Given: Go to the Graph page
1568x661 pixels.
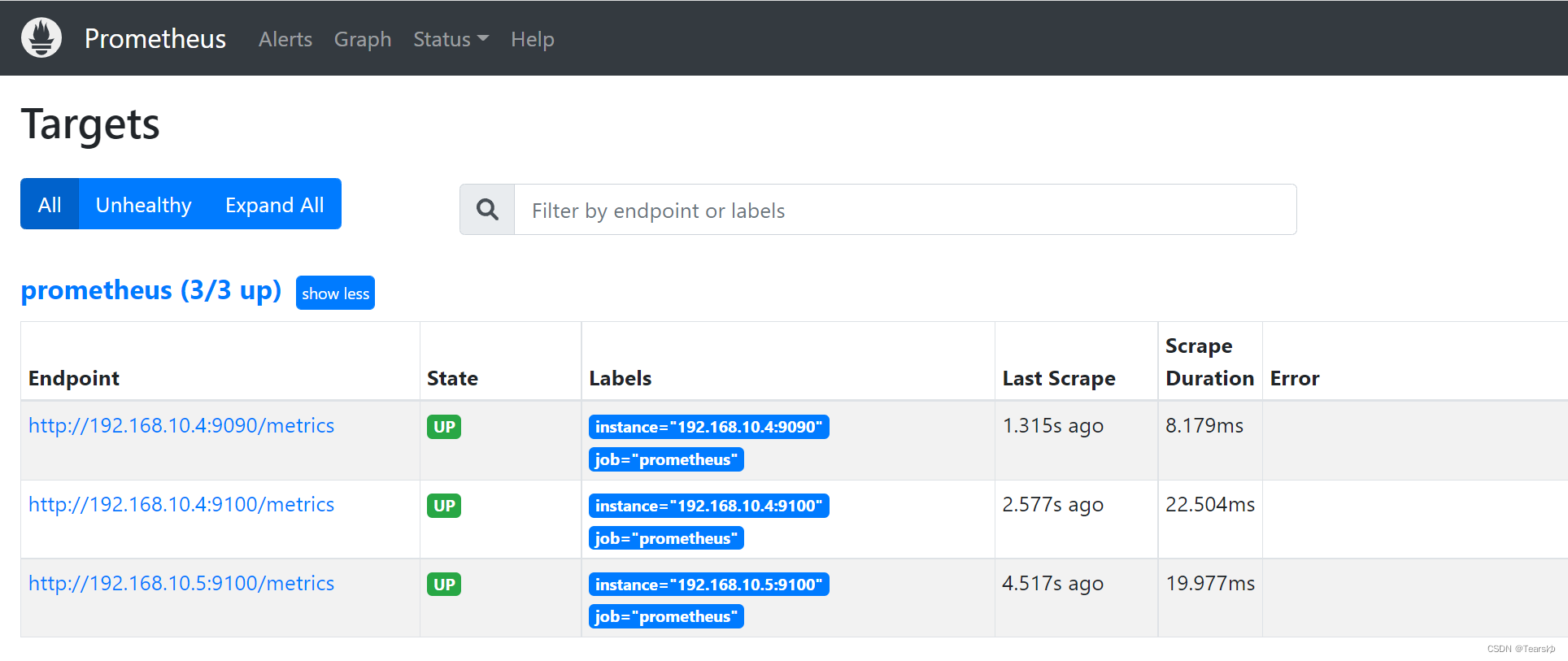Looking at the screenshot, I should 363,39.
